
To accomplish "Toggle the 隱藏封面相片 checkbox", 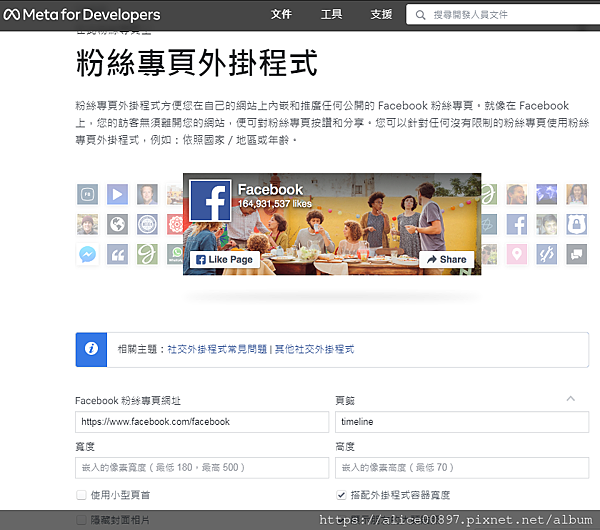I will [x=81, y=520].
